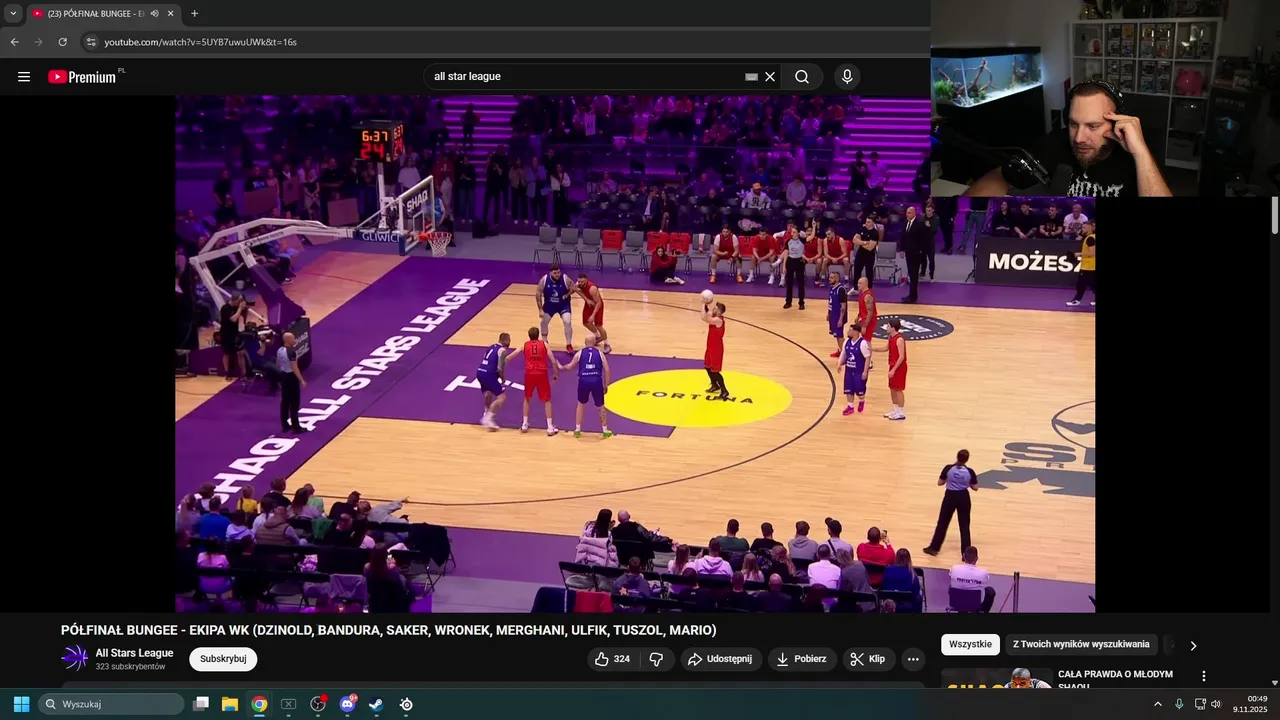The image size is (1280, 720).
Task: Create a Klip with scissors button
Action: click(x=868, y=659)
